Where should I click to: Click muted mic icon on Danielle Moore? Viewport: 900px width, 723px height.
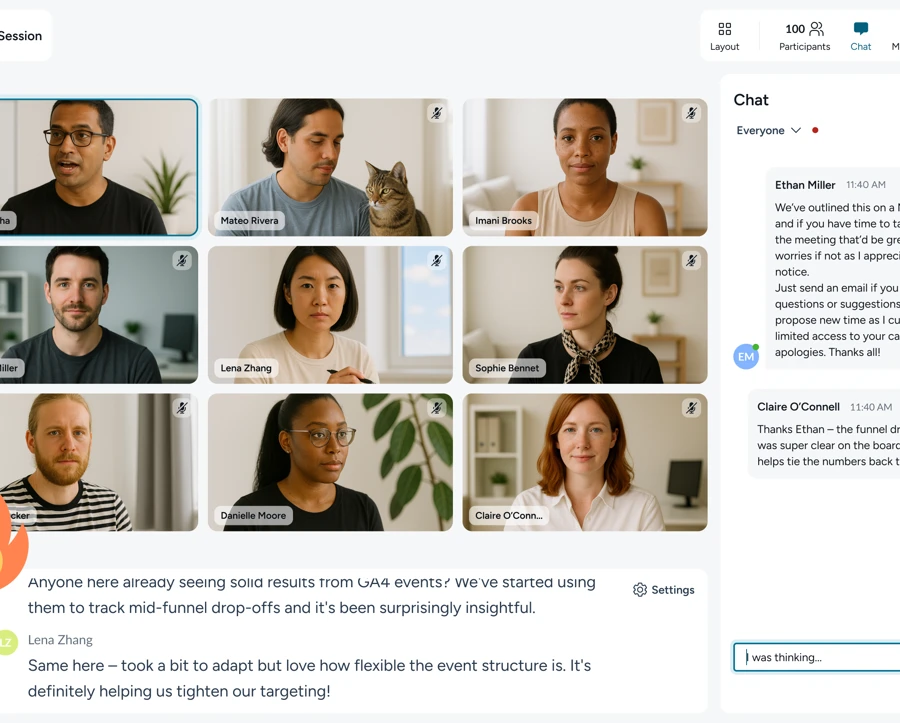tap(437, 408)
